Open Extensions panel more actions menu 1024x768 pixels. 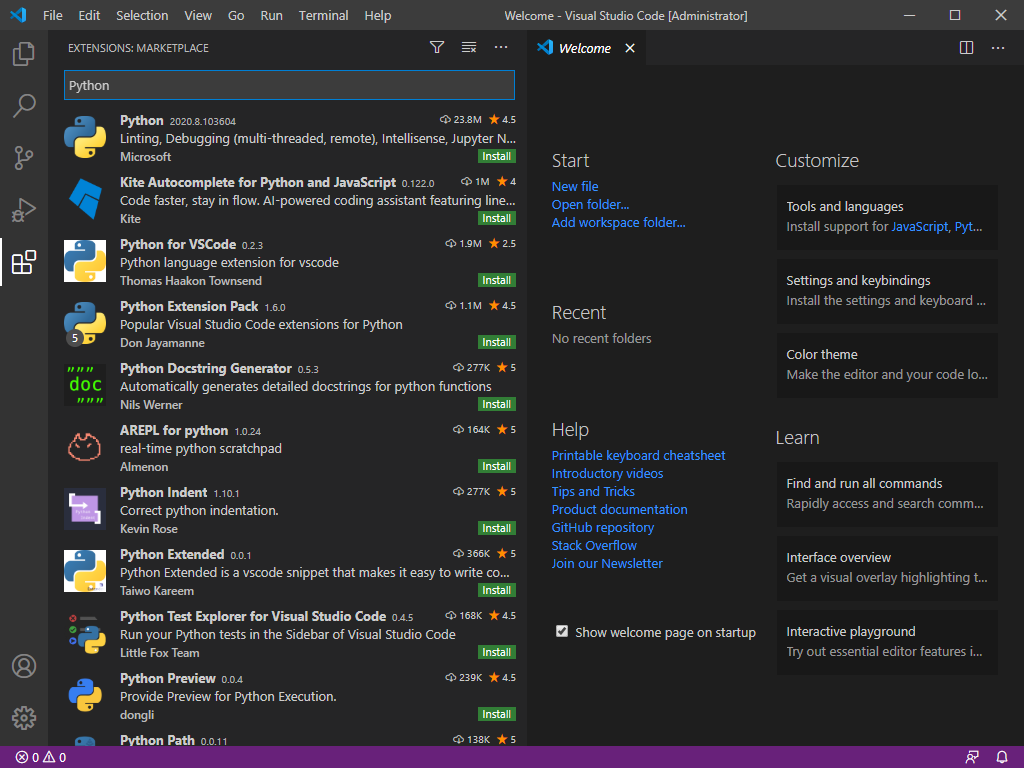tap(501, 47)
